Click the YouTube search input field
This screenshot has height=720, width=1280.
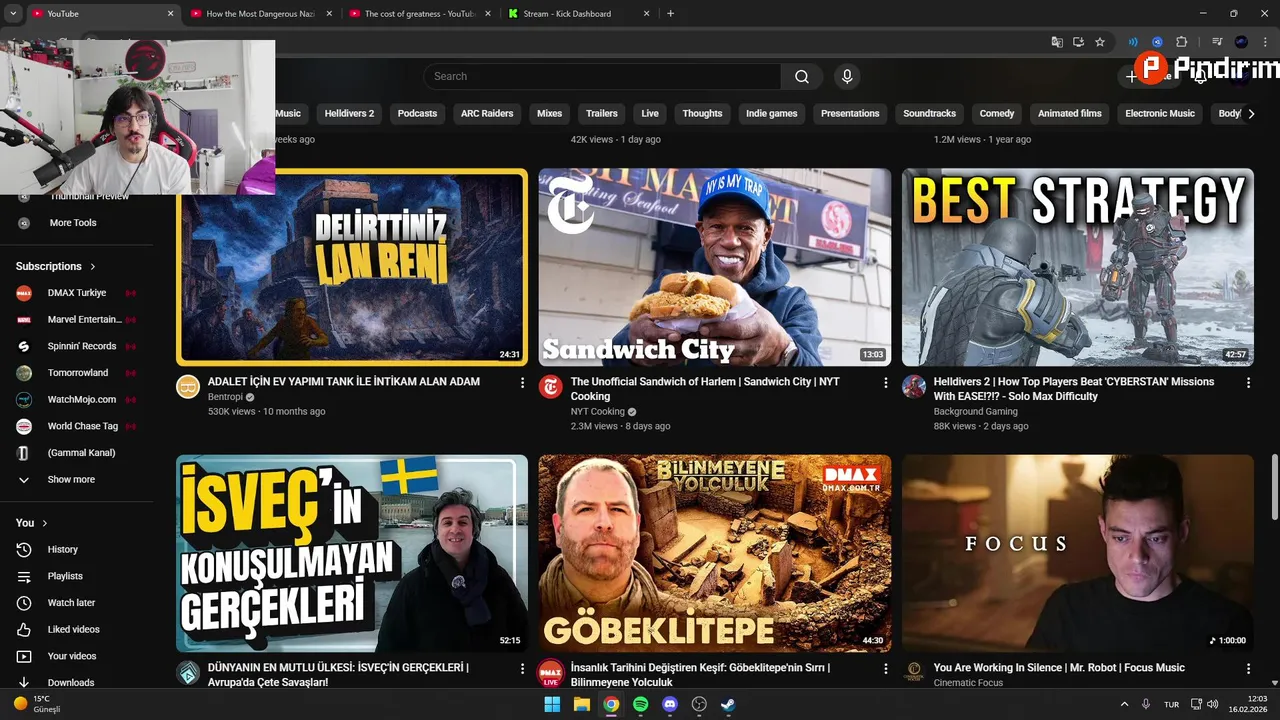pyautogui.click(x=602, y=77)
